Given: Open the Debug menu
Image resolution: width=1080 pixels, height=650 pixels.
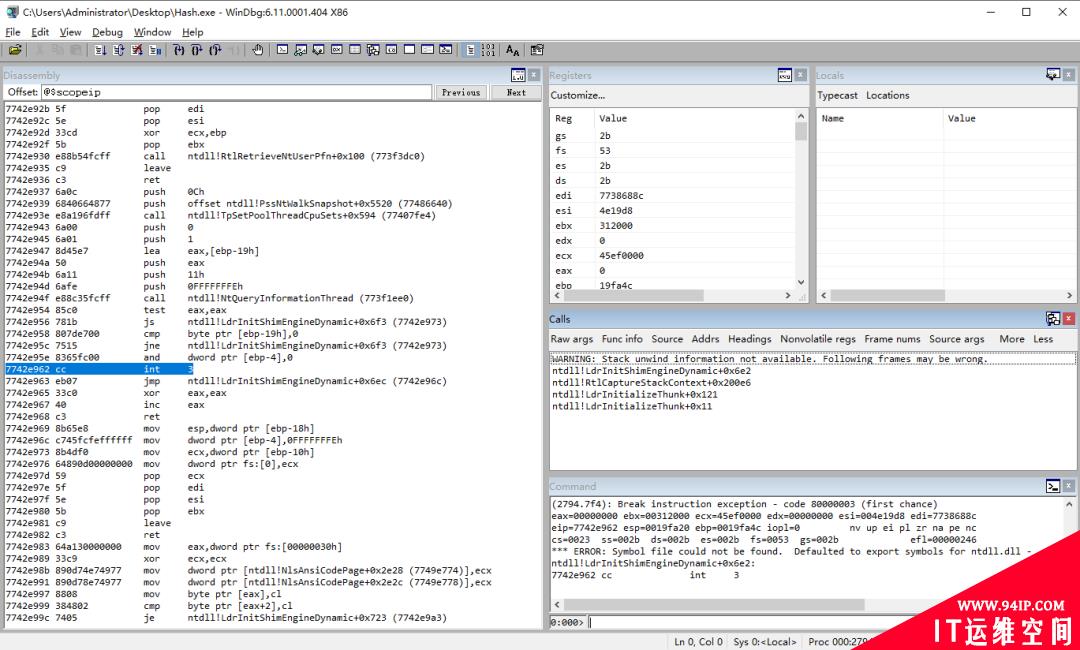Looking at the screenshot, I should pyautogui.click(x=107, y=32).
